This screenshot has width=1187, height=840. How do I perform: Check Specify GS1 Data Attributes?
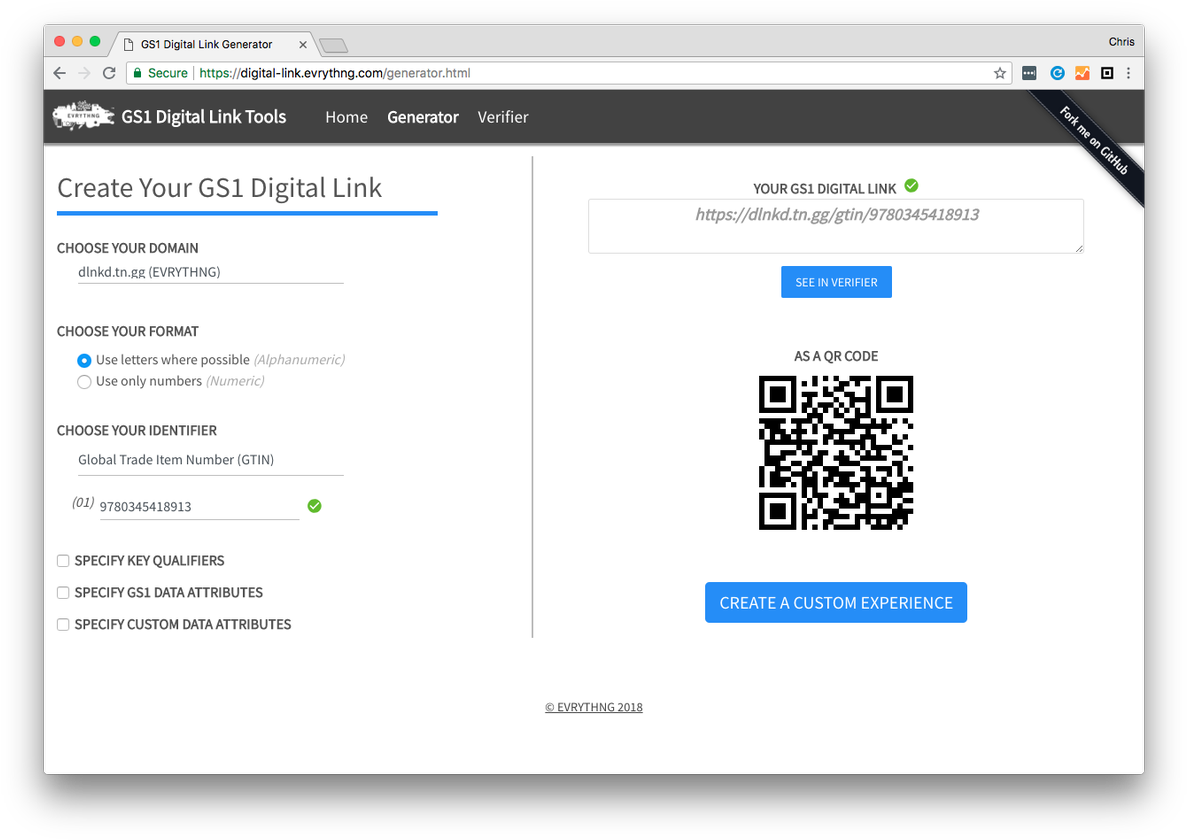click(x=63, y=593)
